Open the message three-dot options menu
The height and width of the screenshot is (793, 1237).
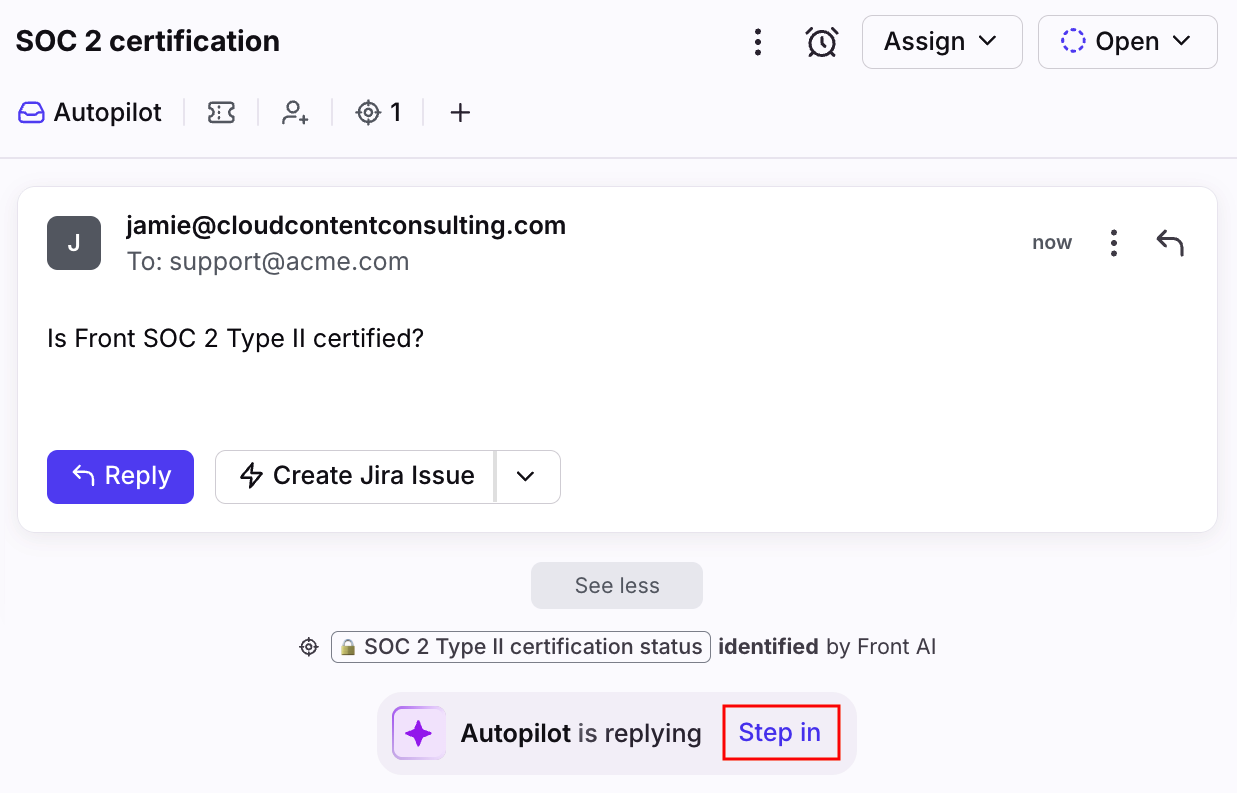tap(1113, 243)
